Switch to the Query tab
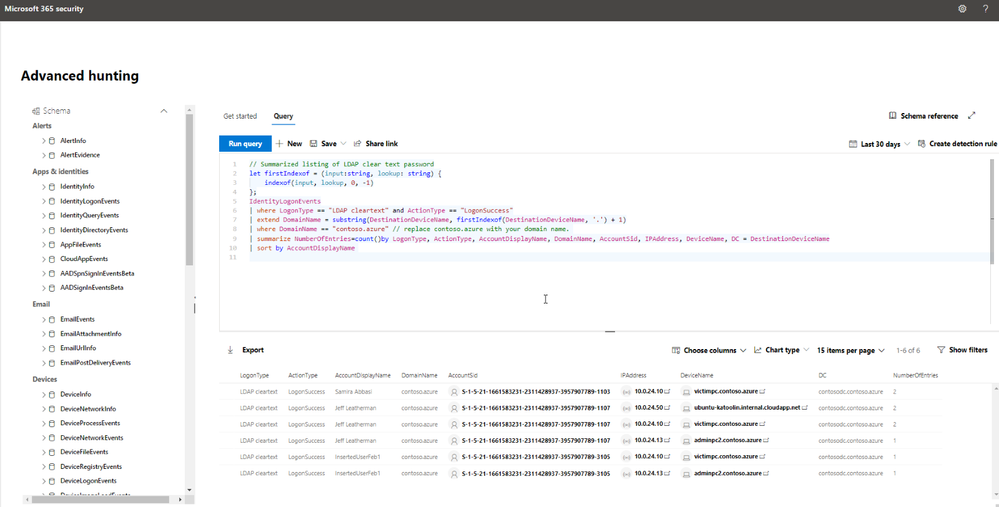This screenshot has width=999, height=507. click(x=284, y=116)
